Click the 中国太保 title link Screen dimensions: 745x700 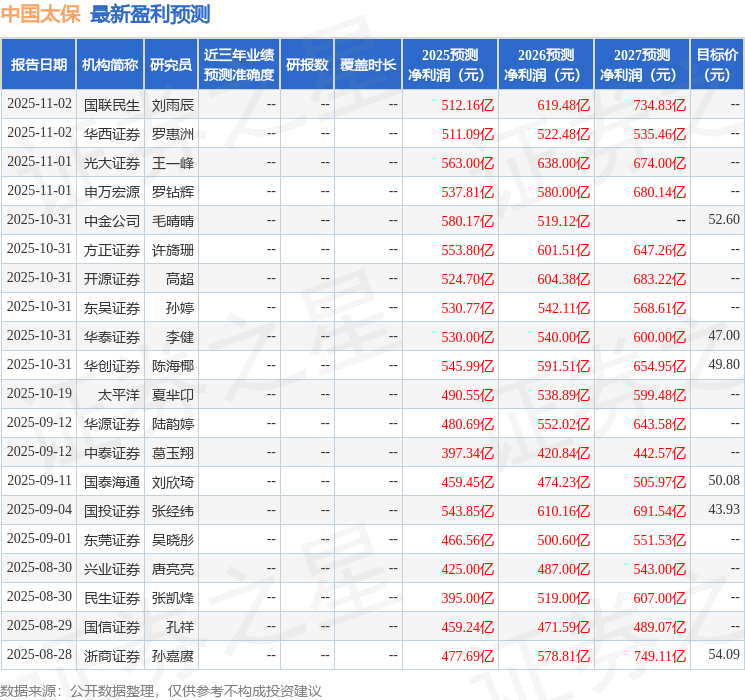[x=40, y=15]
